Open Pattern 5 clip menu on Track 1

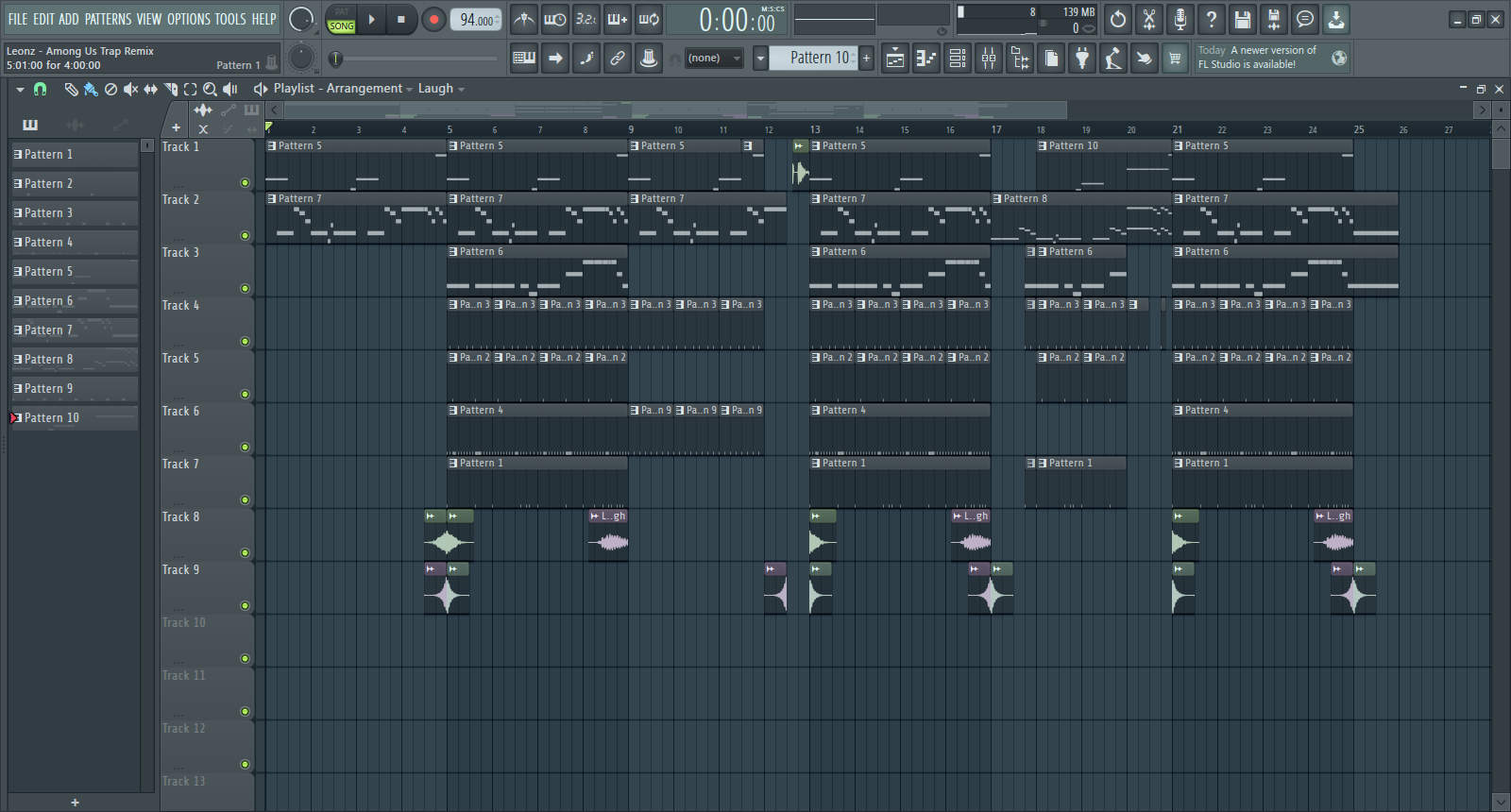click(x=272, y=146)
